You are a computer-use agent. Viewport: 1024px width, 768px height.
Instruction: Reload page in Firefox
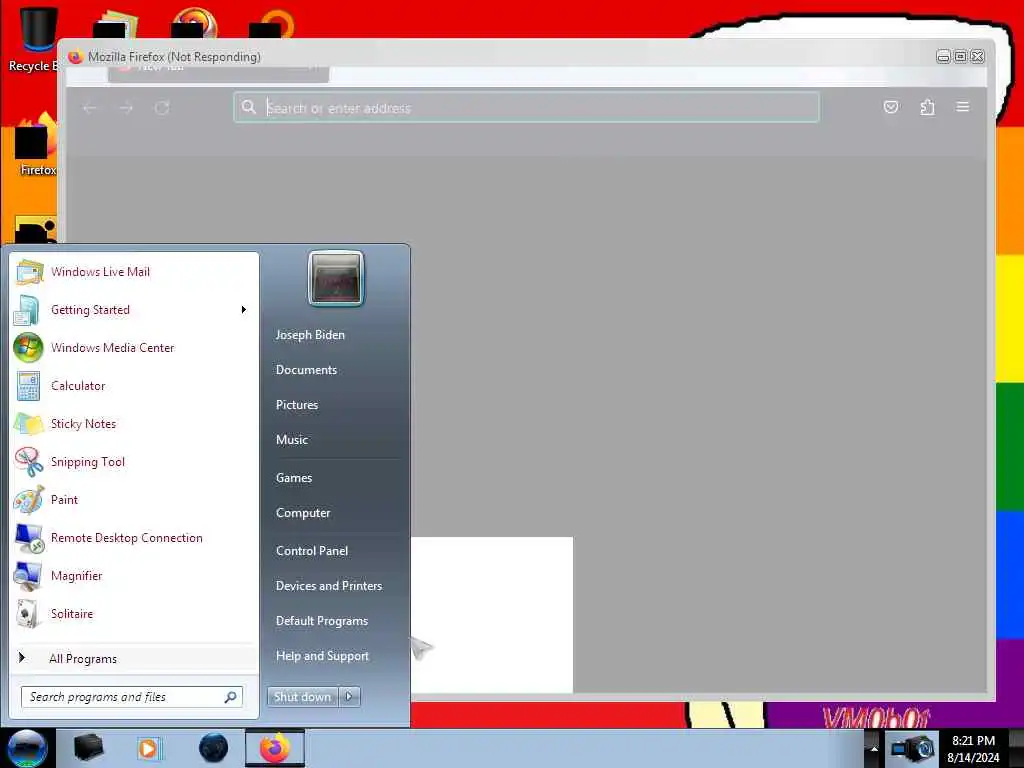click(x=163, y=108)
